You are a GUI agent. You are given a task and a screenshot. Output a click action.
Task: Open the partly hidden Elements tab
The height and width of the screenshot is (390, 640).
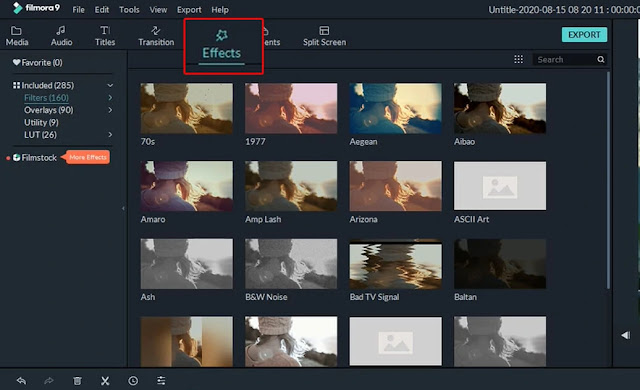click(x=272, y=37)
